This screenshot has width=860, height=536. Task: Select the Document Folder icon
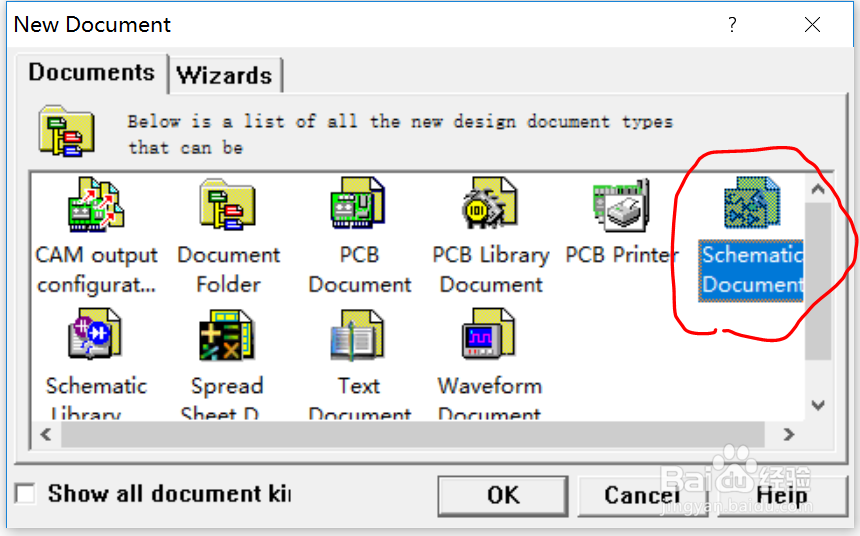click(228, 204)
